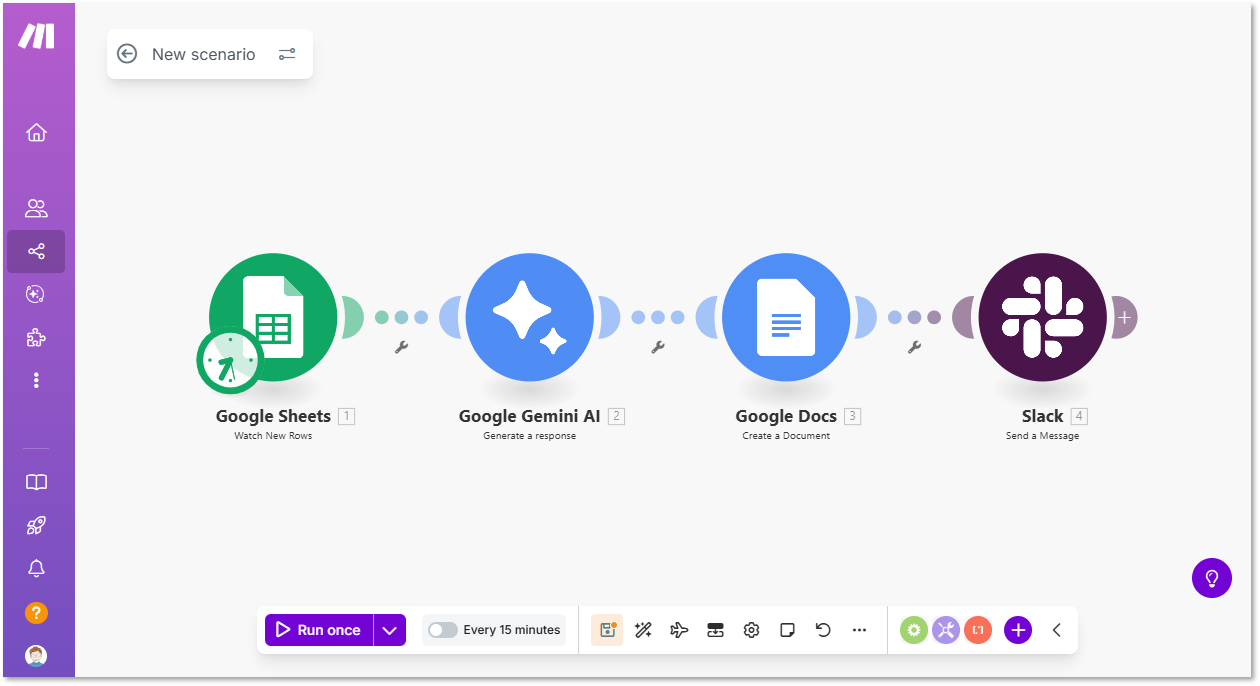
Task: Open the book Resource hub icon
Action: (36, 482)
